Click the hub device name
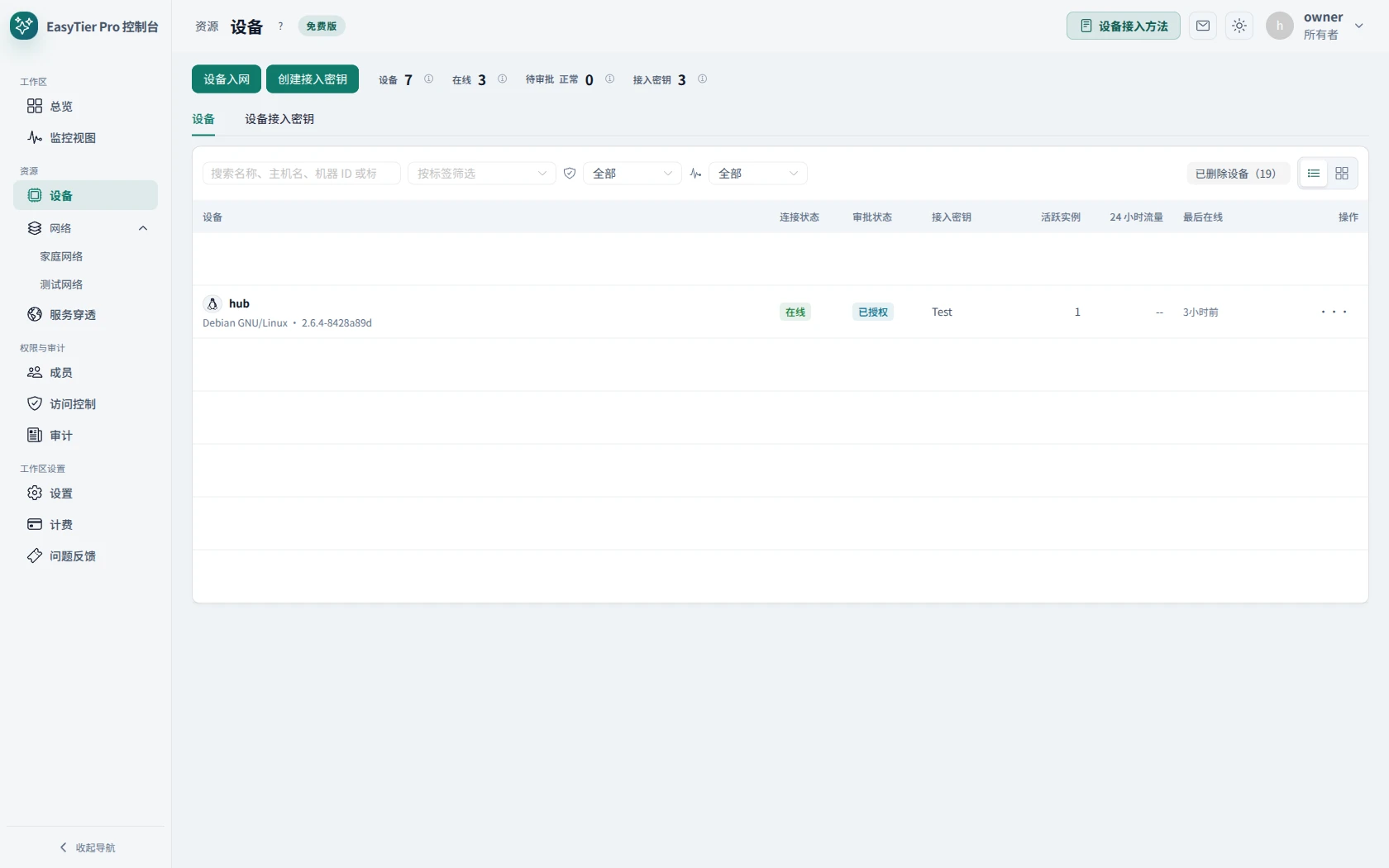Viewport: 1389px width, 868px height. point(239,303)
